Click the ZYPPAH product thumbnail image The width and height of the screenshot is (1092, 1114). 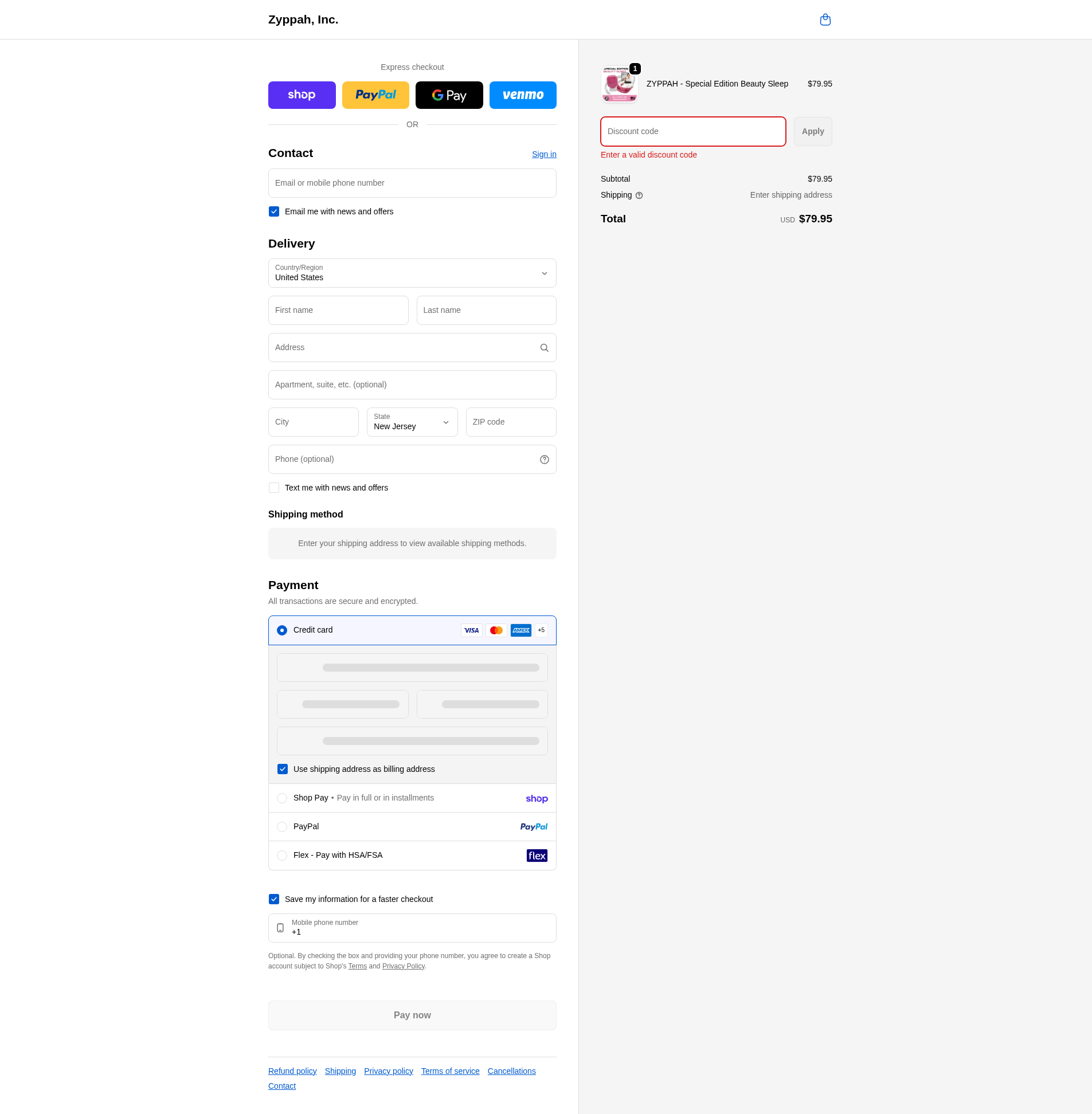pyautogui.click(x=619, y=84)
